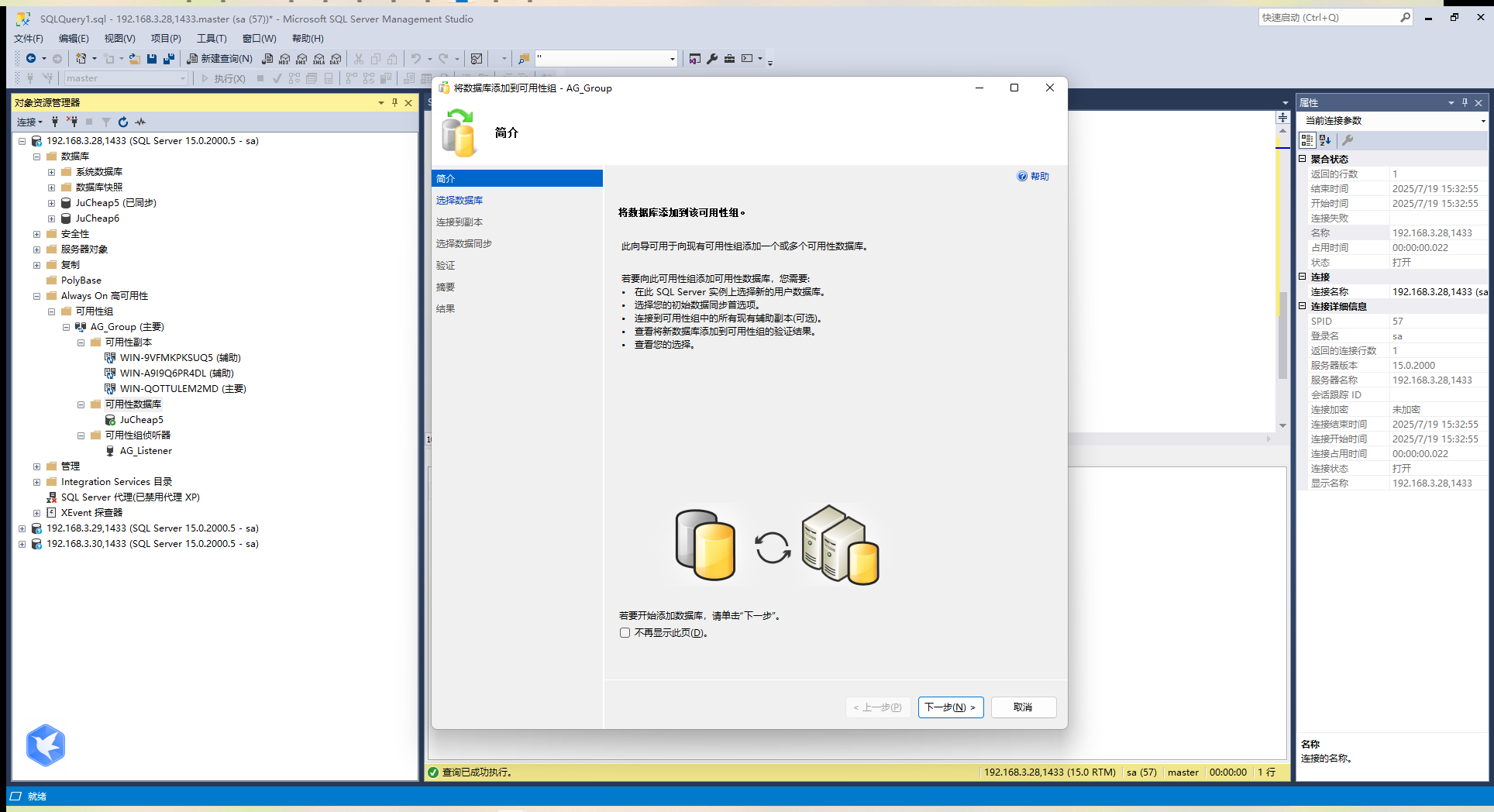Open the 文件(F) menu

(29, 38)
